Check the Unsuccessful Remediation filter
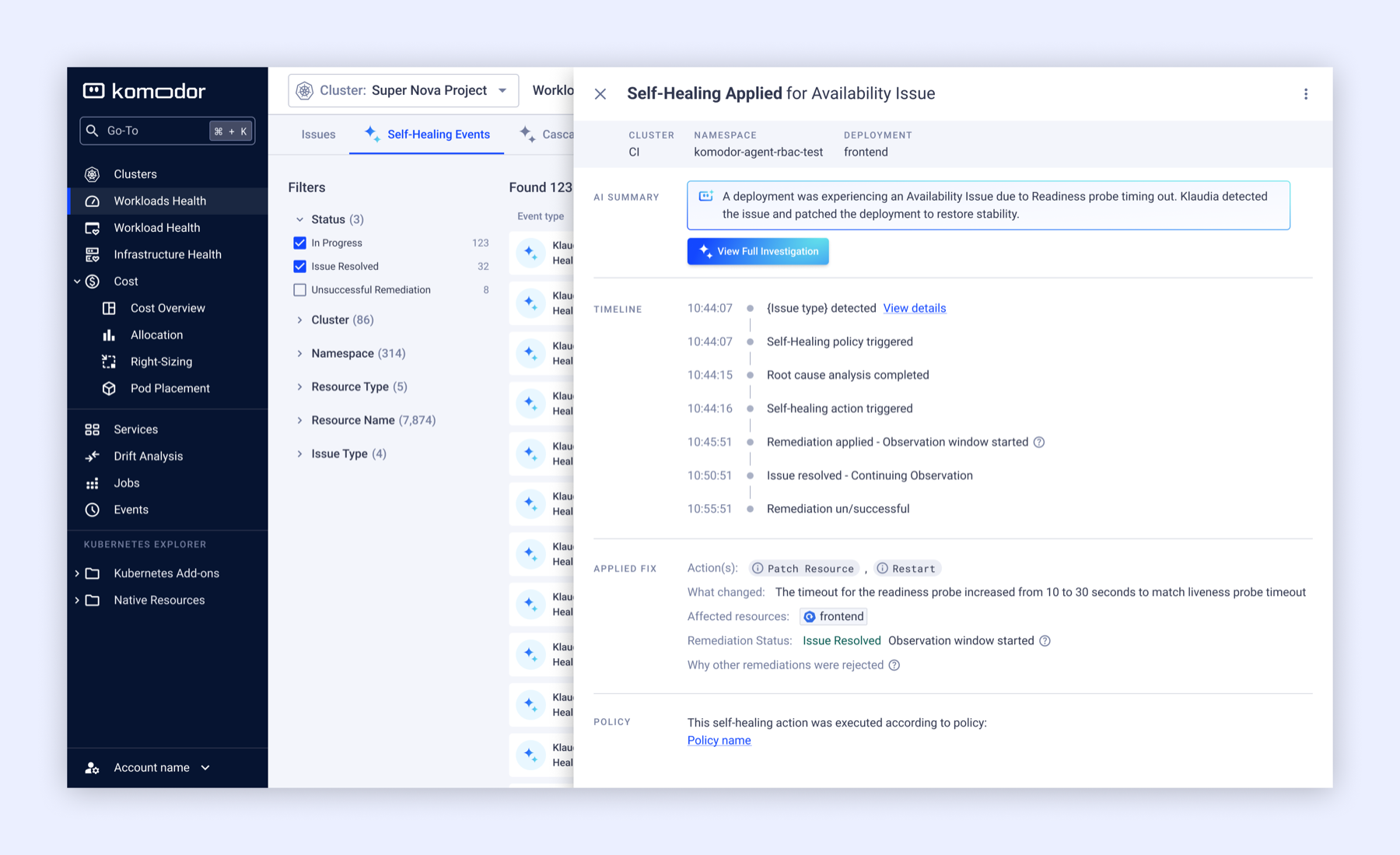 coord(299,289)
